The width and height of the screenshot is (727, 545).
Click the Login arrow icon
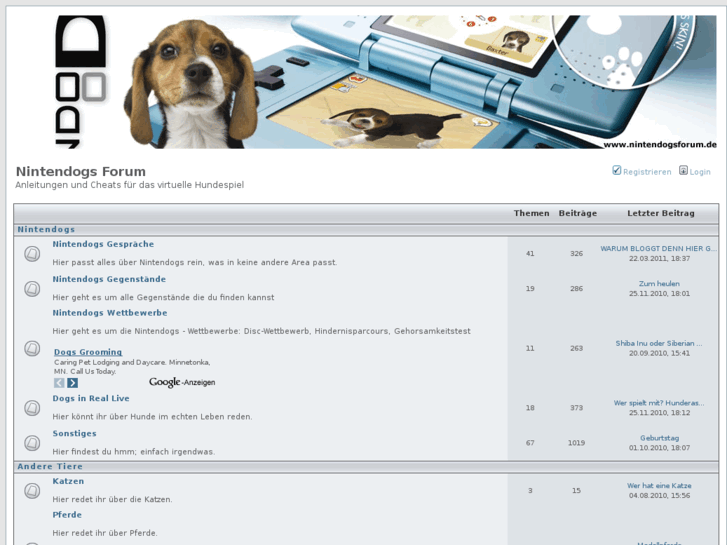pyautogui.click(x=683, y=170)
